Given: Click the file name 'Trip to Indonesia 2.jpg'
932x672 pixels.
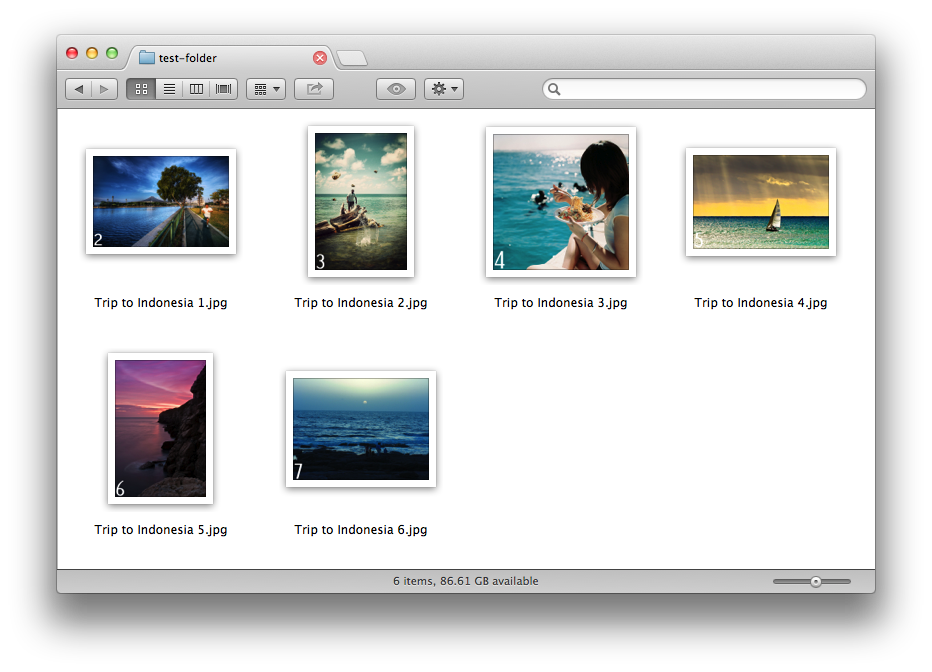Looking at the screenshot, I should 361,303.
